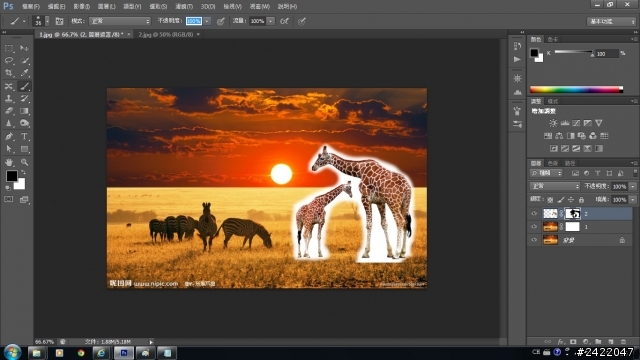This screenshot has height=360, width=640.
Task: Select the layer 1 mask thumbnail
Action: 572,227
